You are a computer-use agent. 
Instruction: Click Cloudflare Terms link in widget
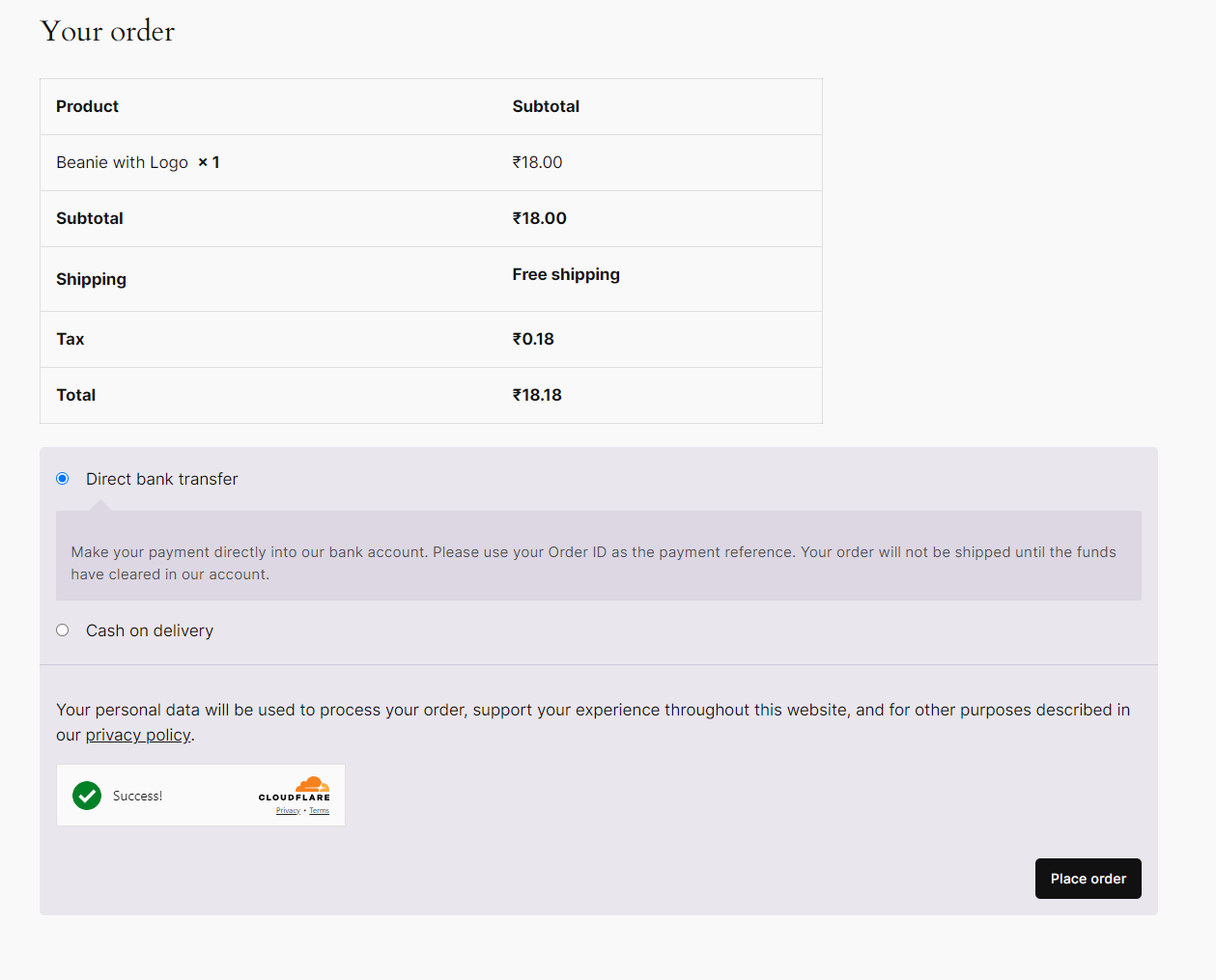point(320,811)
